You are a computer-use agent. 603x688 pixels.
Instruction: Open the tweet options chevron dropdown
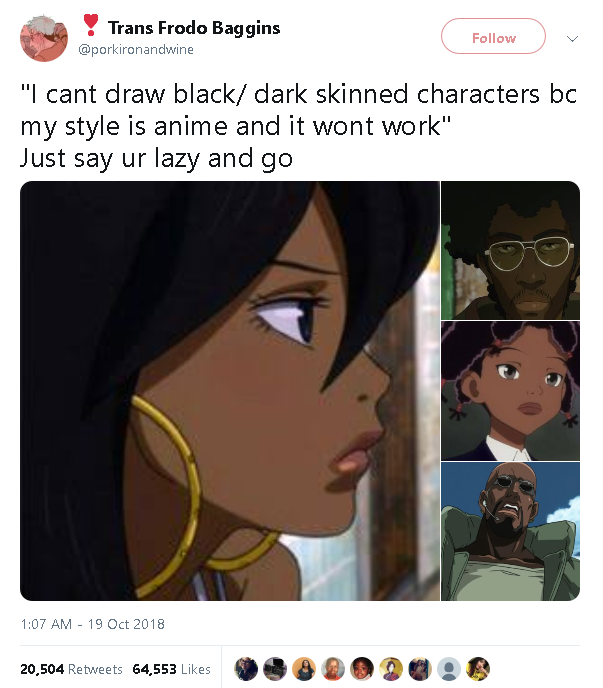572,39
